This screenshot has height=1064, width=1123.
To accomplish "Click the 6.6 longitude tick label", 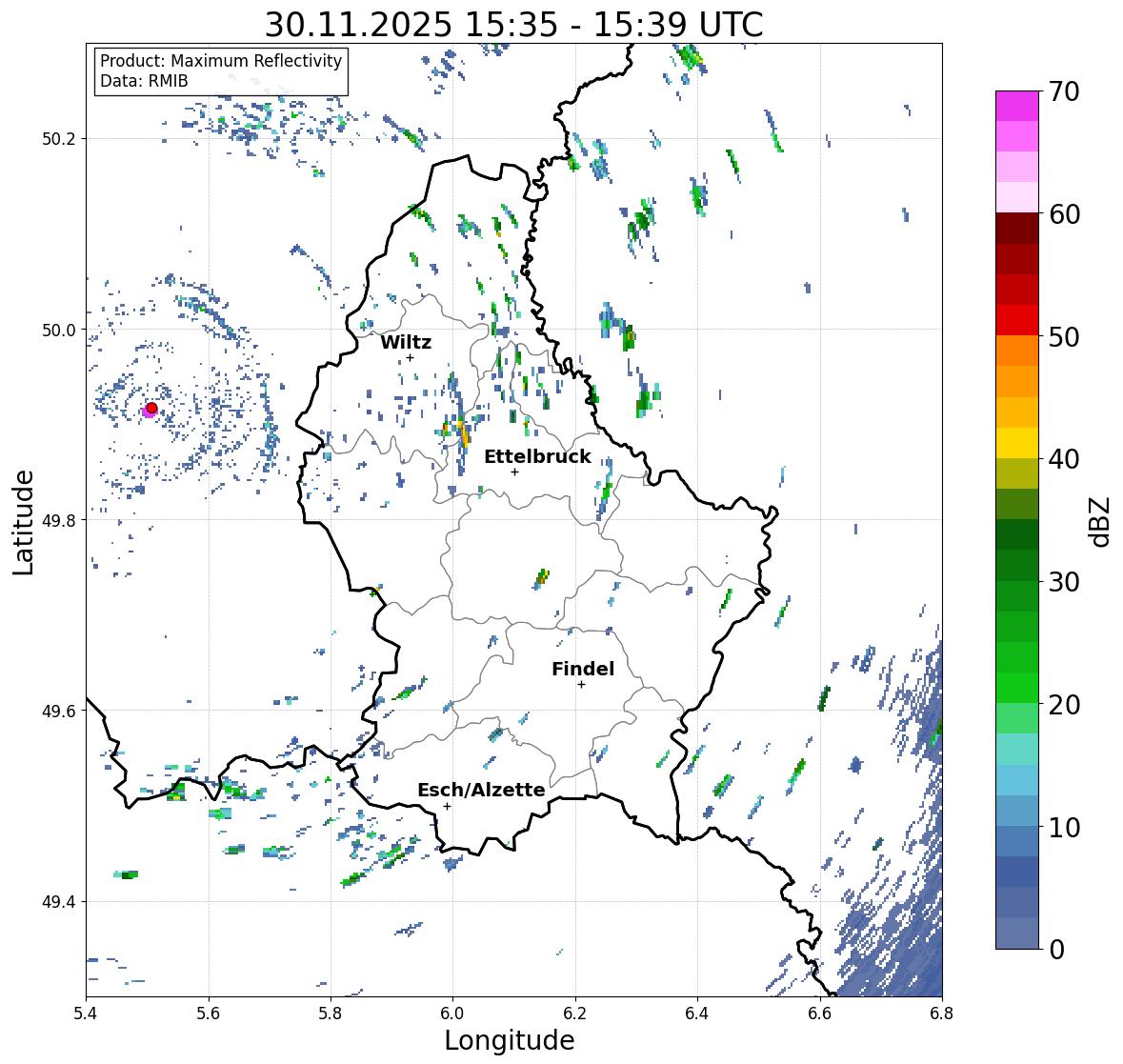I will click(820, 1014).
